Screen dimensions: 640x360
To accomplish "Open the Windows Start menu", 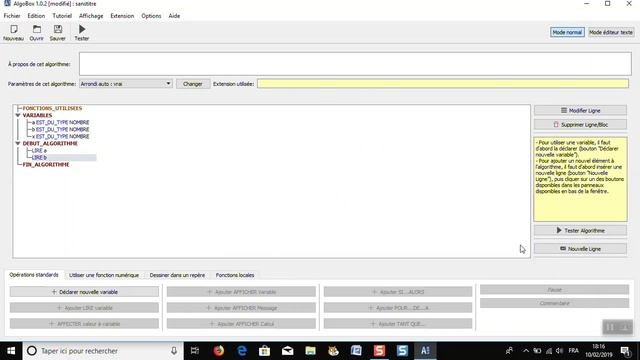I will point(11,351).
